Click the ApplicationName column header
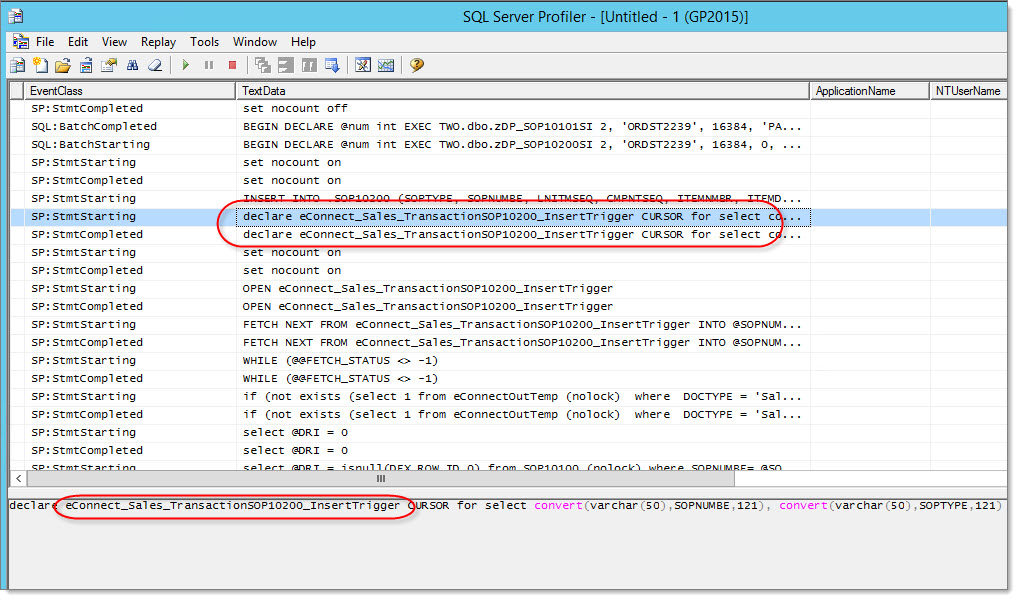Screen dimensions: 1018x600 870,91
